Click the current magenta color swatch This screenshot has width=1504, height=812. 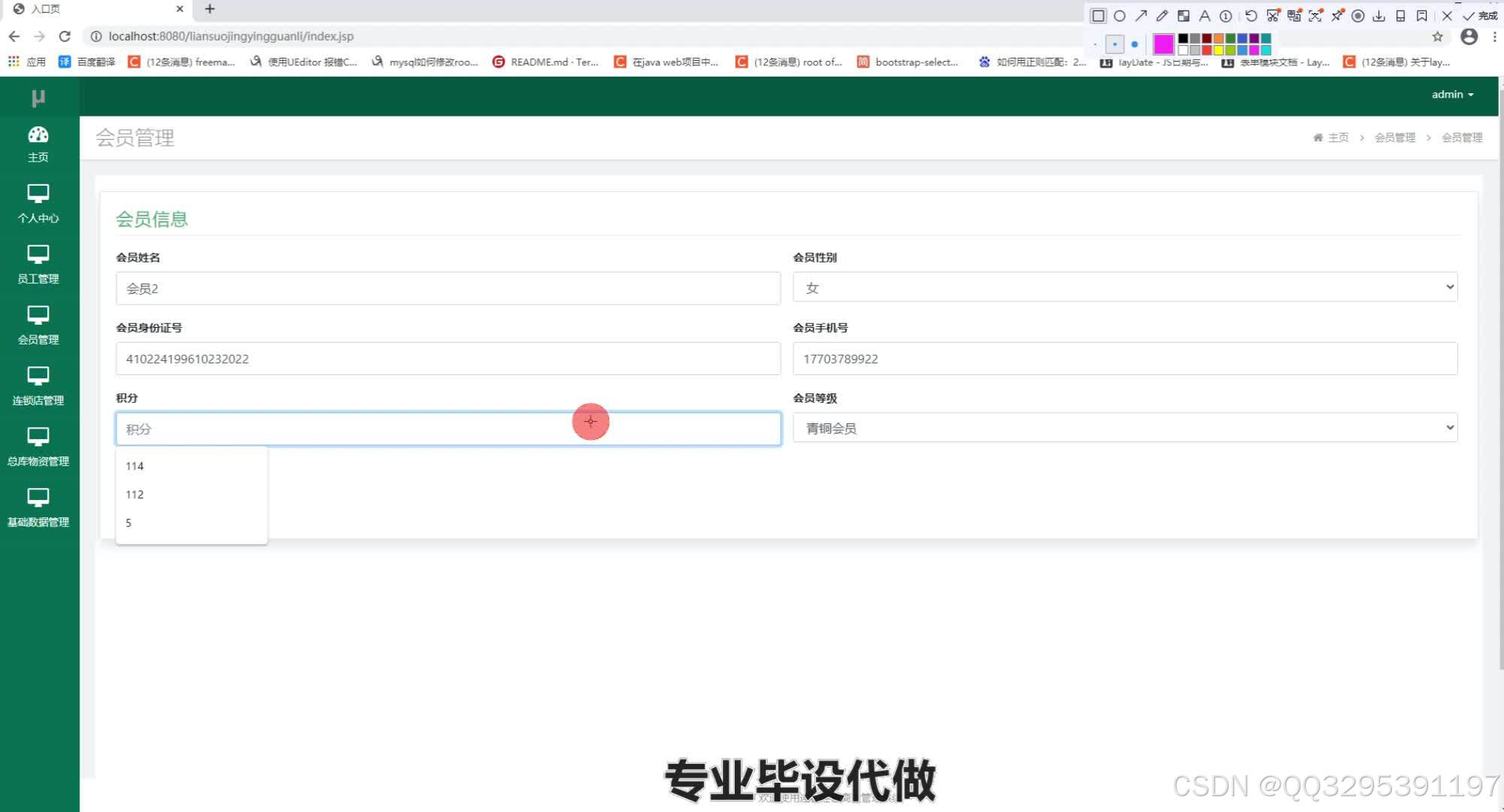click(1163, 44)
